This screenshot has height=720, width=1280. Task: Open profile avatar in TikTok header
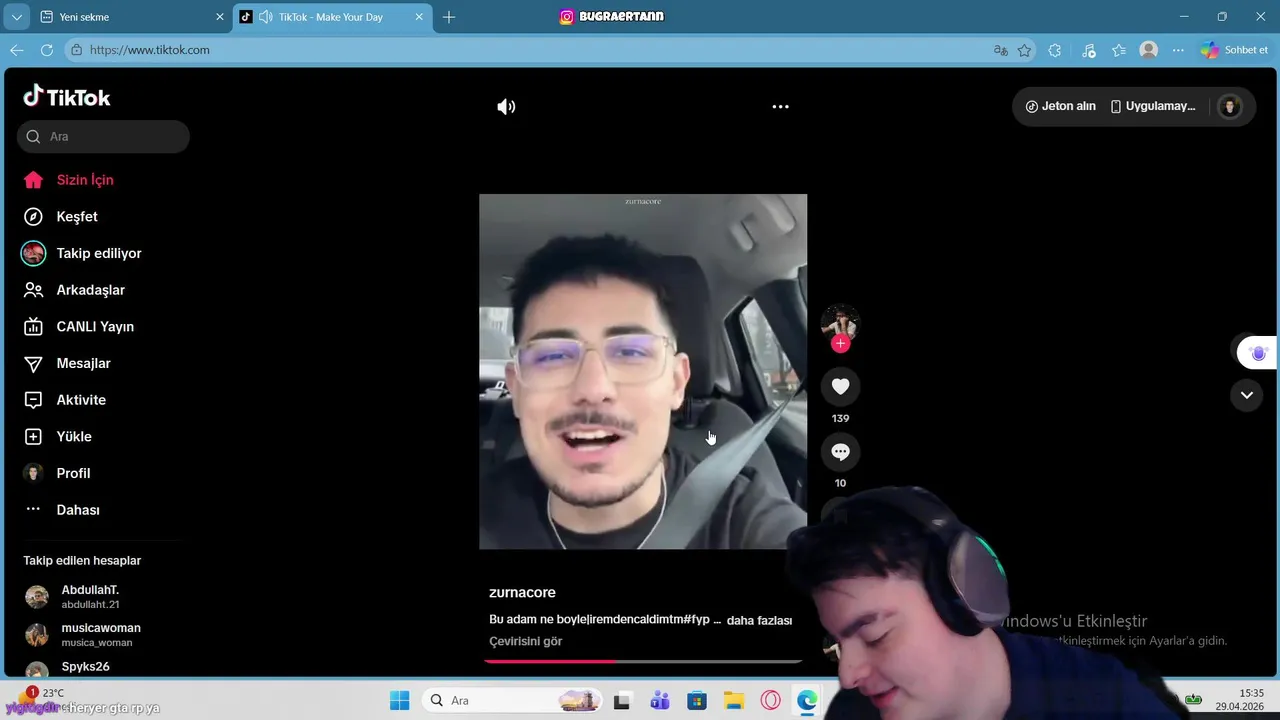(x=1230, y=107)
